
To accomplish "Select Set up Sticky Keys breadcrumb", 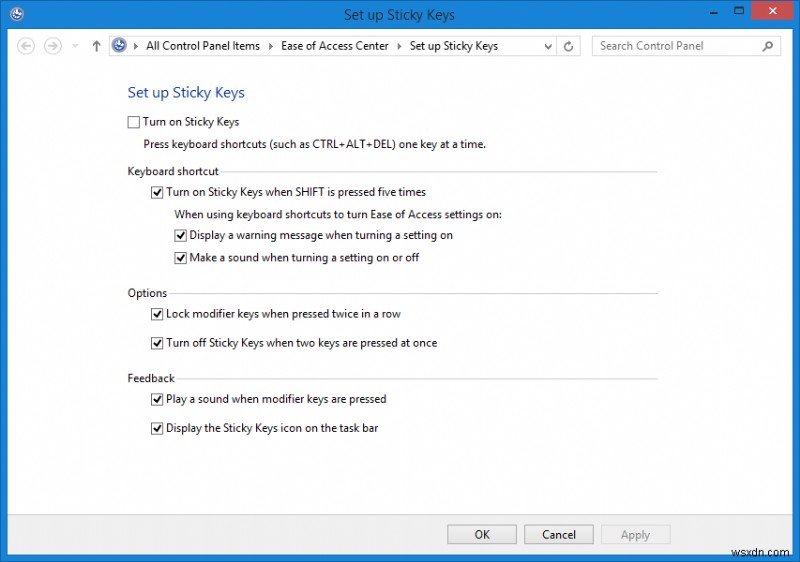I will [454, 46].
